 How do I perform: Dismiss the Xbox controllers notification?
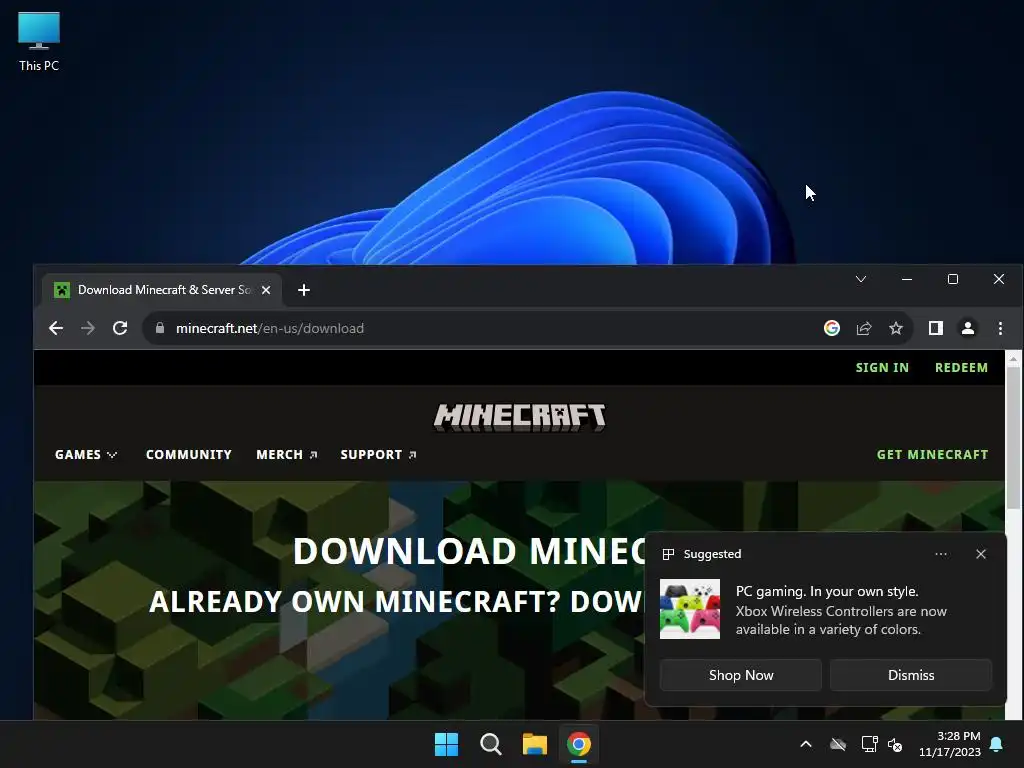pyautogui.click(x=911, y=675)
